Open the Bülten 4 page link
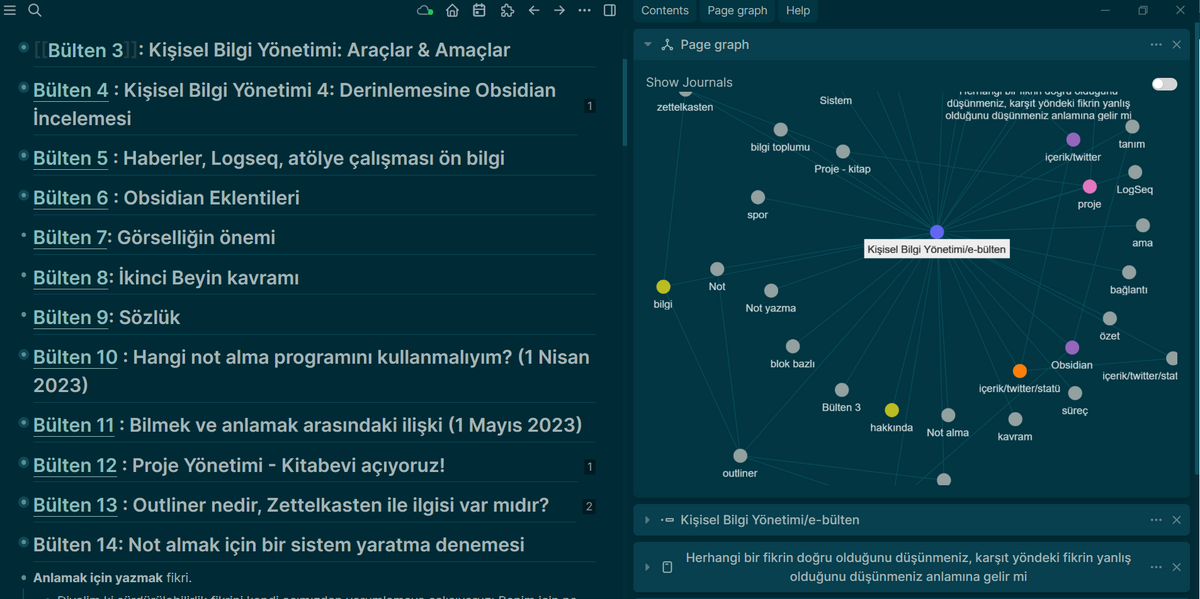This screenshot has width=1200, height=599. (x=70, y=90)
